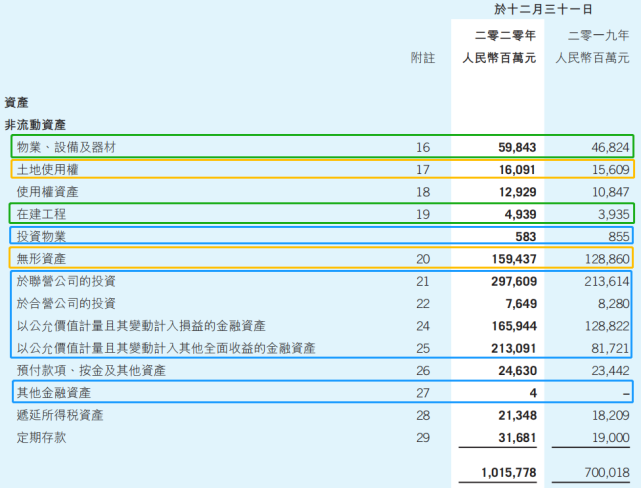The image size is (641, 488).
Task: Click the 於十二月三十一日 date heading
Action: (543, 9)
